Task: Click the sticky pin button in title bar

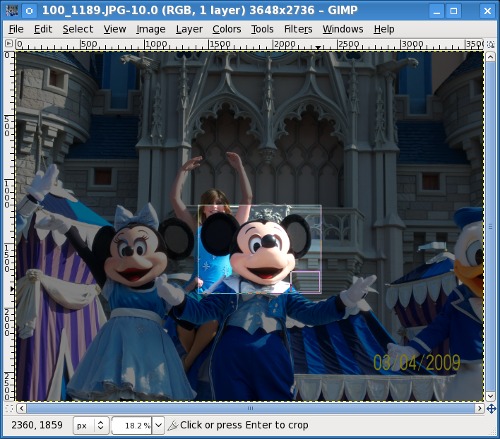Action: pos(29,11)
